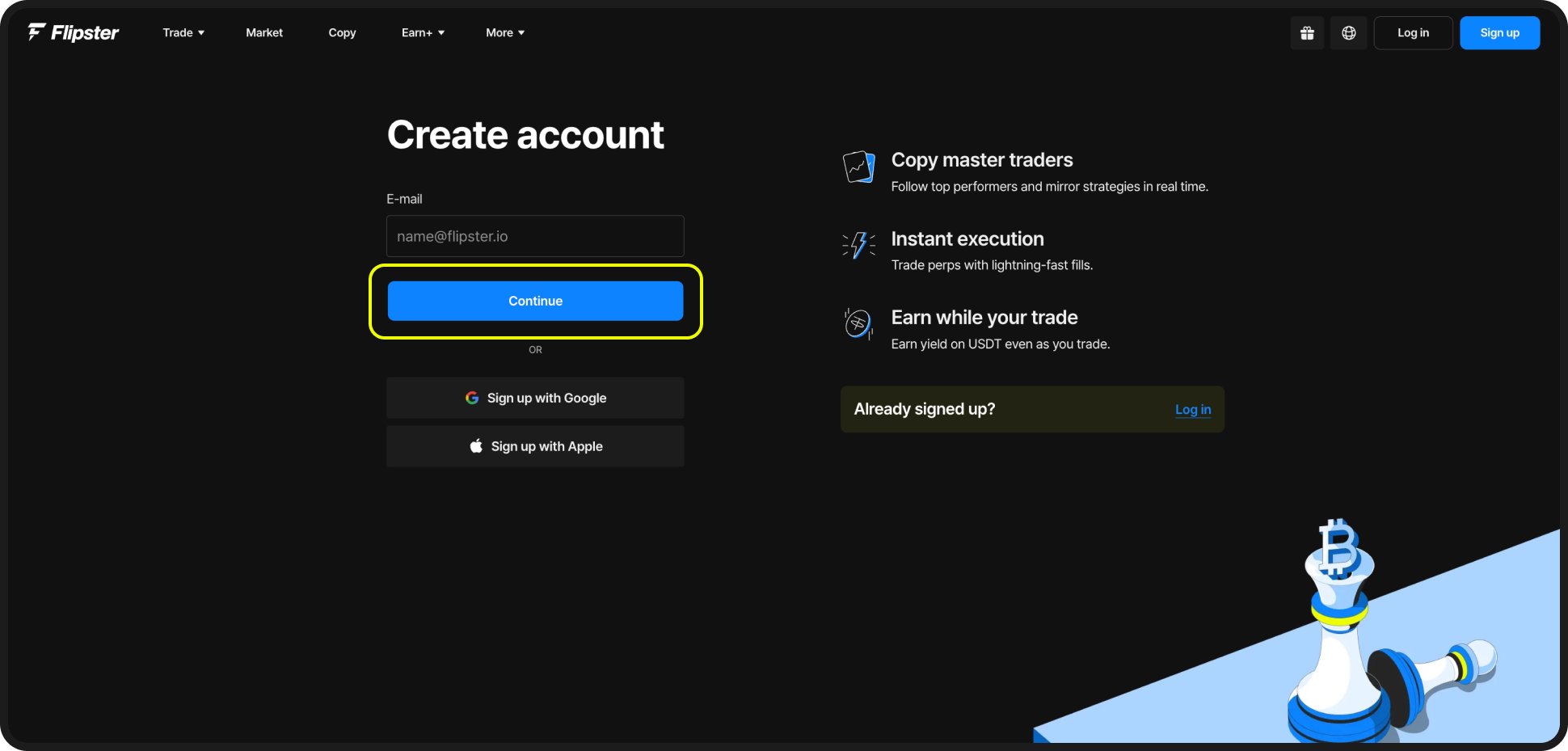Click the Earn while you trade coin icon

click(858, 324)
